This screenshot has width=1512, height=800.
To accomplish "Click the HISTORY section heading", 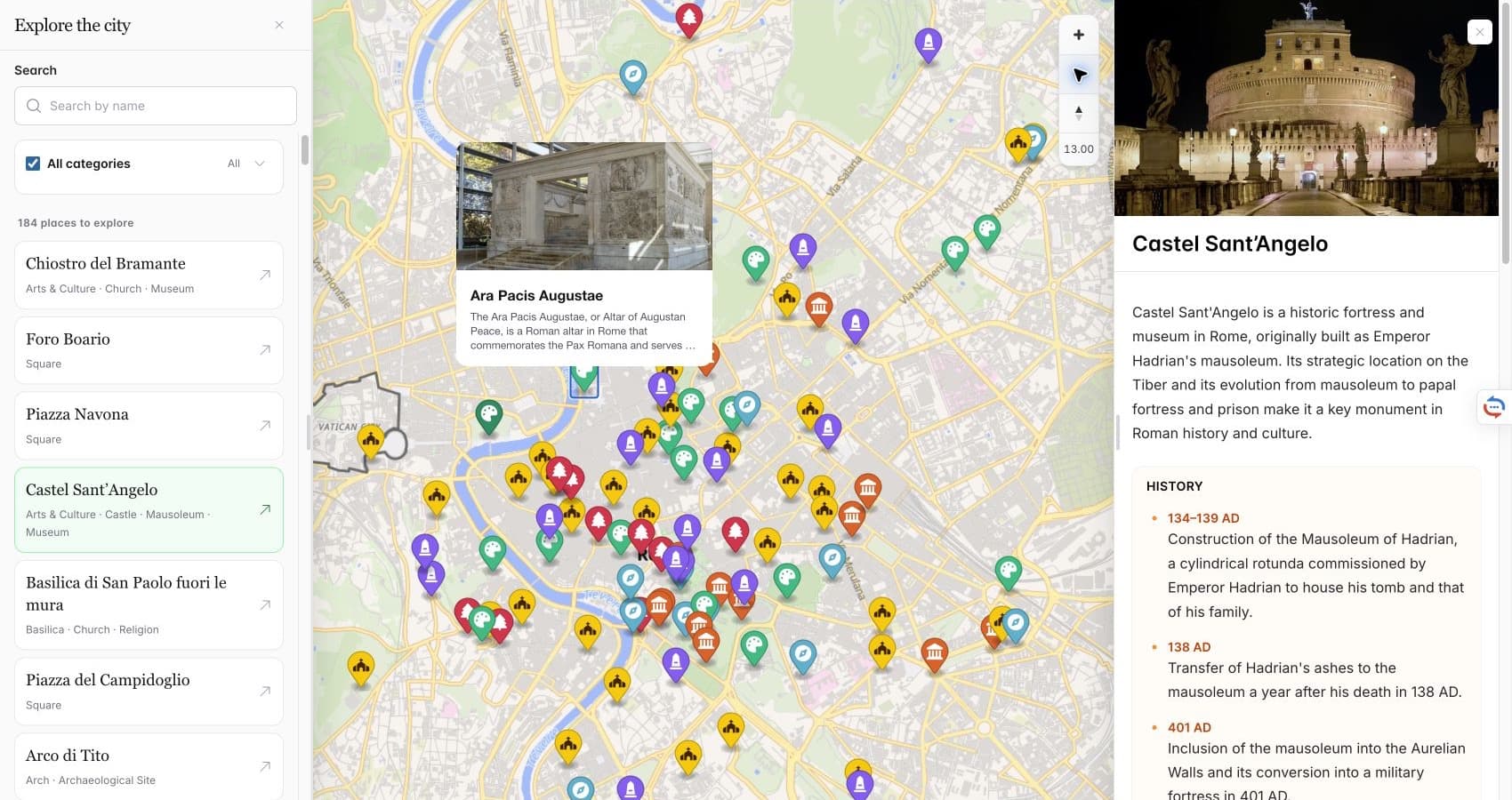I will (1174, 486).
